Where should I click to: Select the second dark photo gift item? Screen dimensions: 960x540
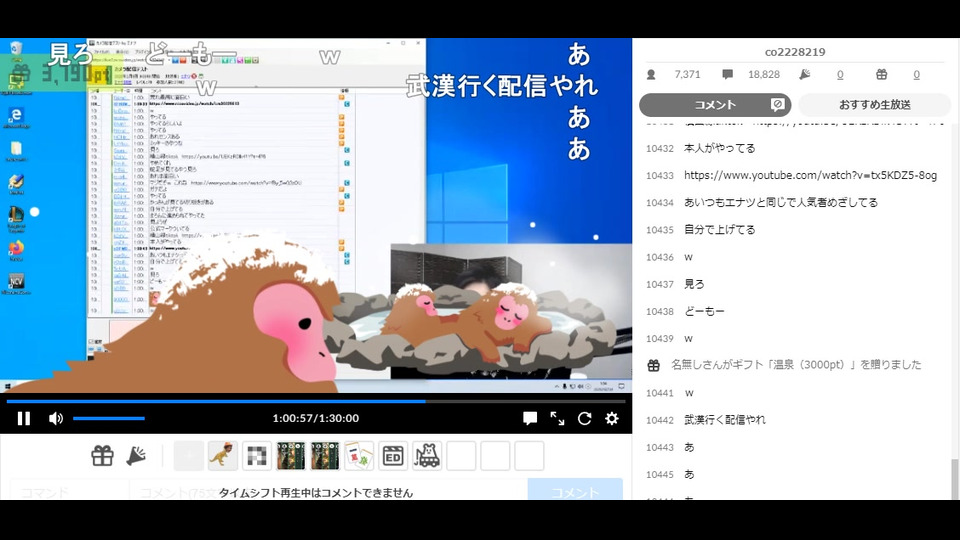(x=325, y=456)
